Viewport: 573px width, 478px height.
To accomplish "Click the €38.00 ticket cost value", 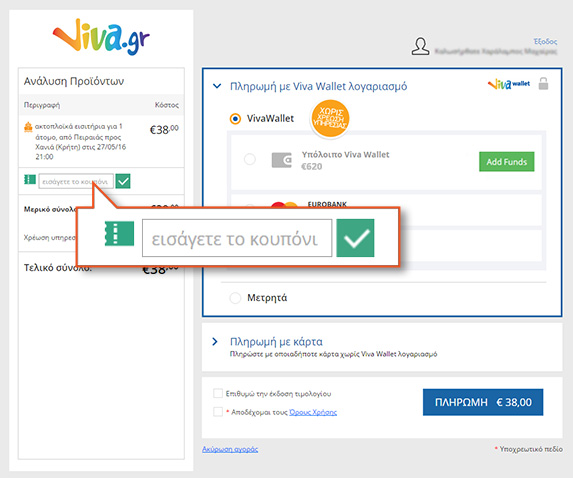I will click(164, 129).
